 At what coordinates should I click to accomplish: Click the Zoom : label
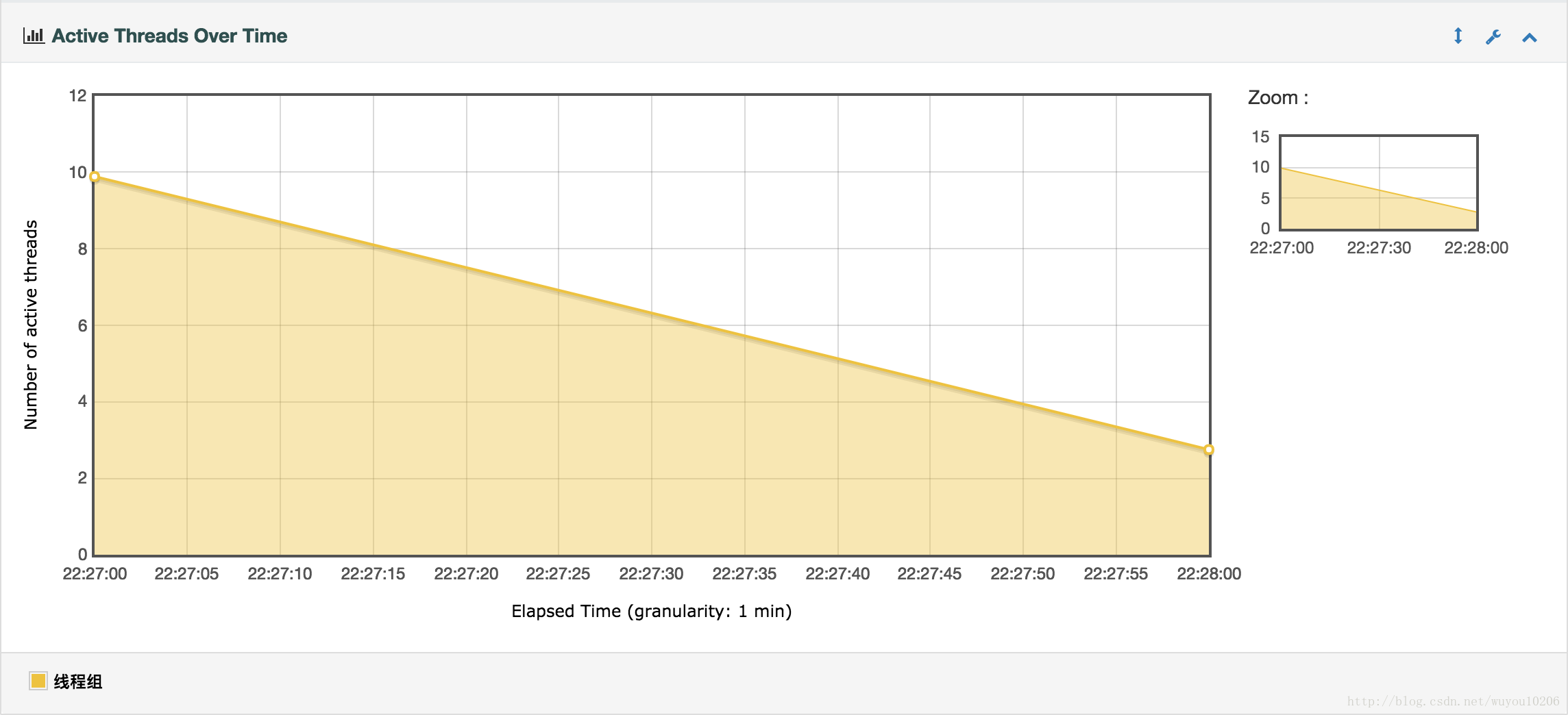coord(1278,98)
